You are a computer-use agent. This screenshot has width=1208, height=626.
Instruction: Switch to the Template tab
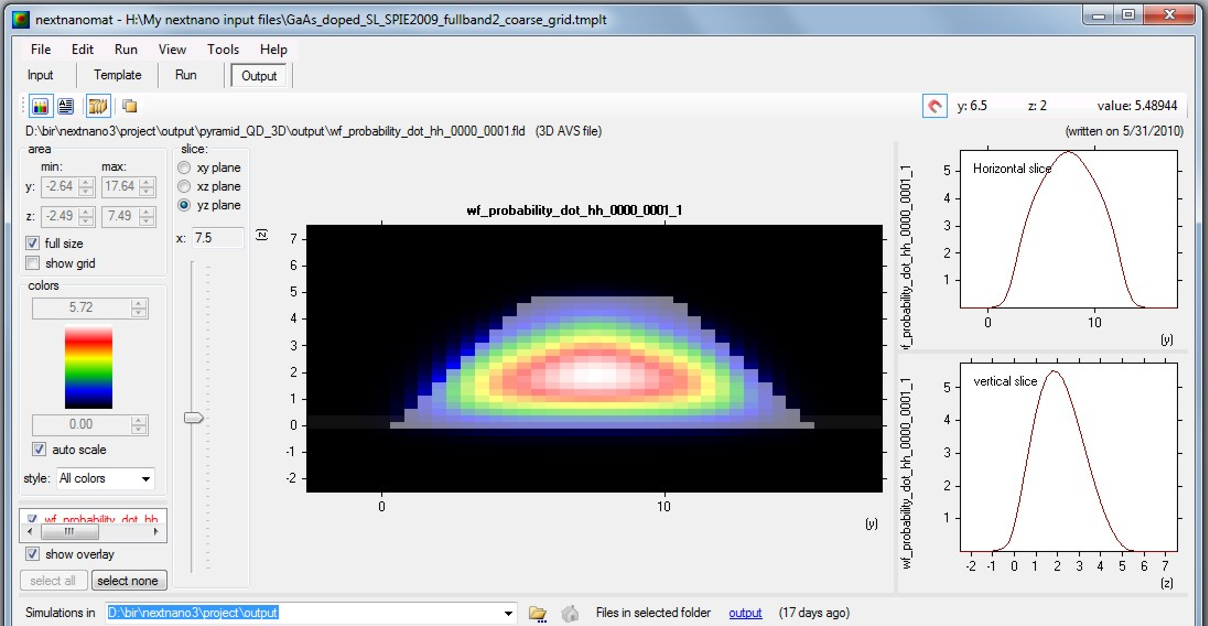(117, 75)
